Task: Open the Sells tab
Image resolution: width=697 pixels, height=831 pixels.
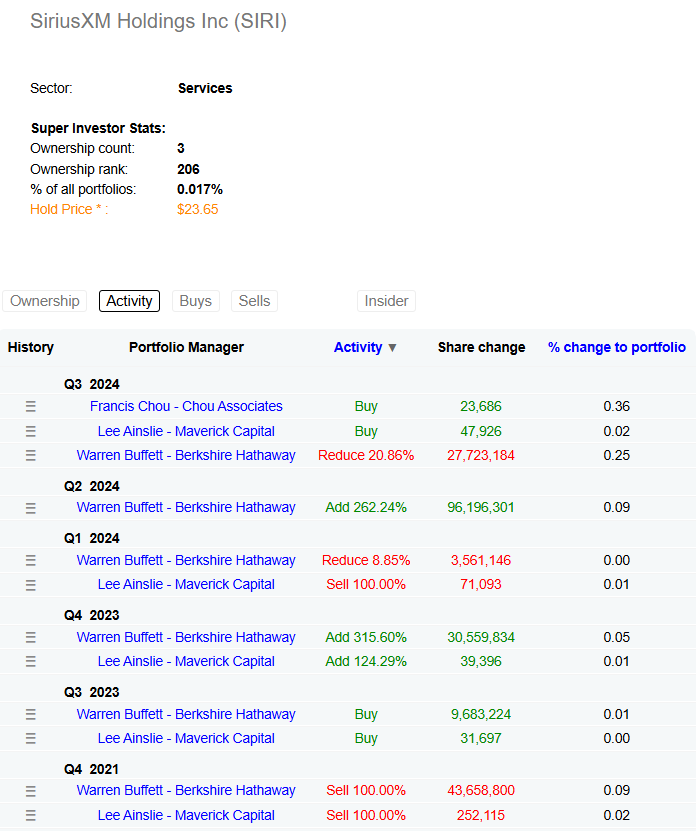Action: [254, 301]
